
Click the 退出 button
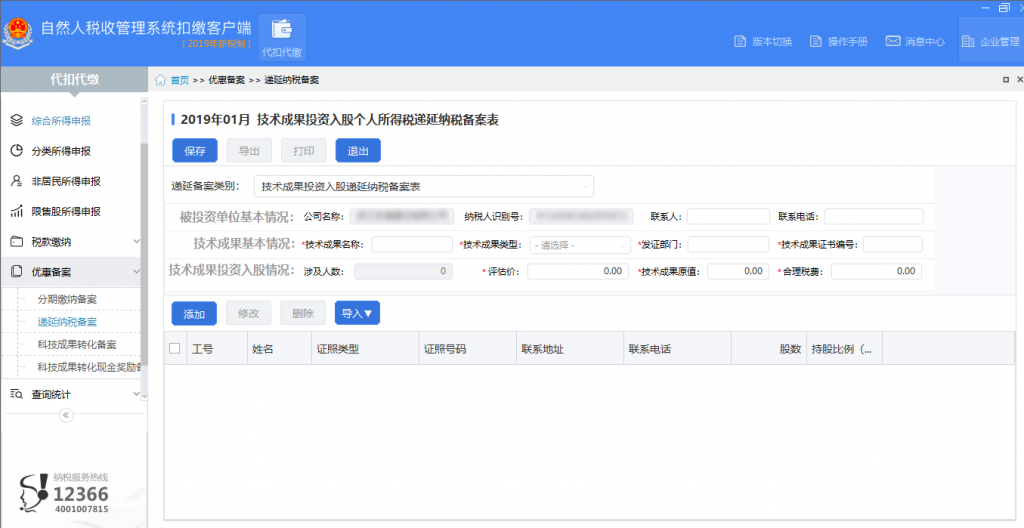[358, 150]
